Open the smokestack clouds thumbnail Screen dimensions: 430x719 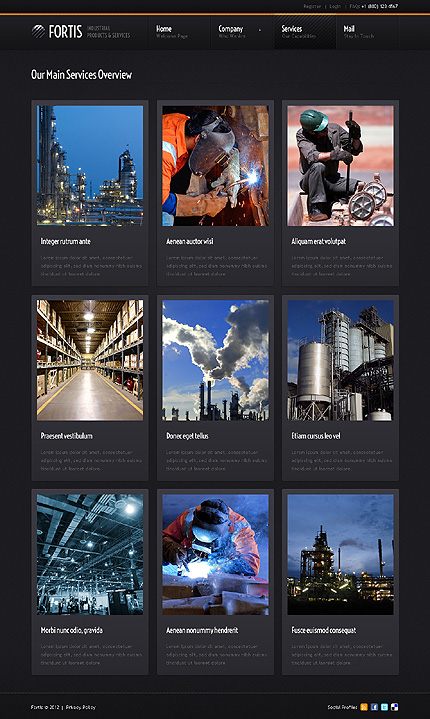215,360
